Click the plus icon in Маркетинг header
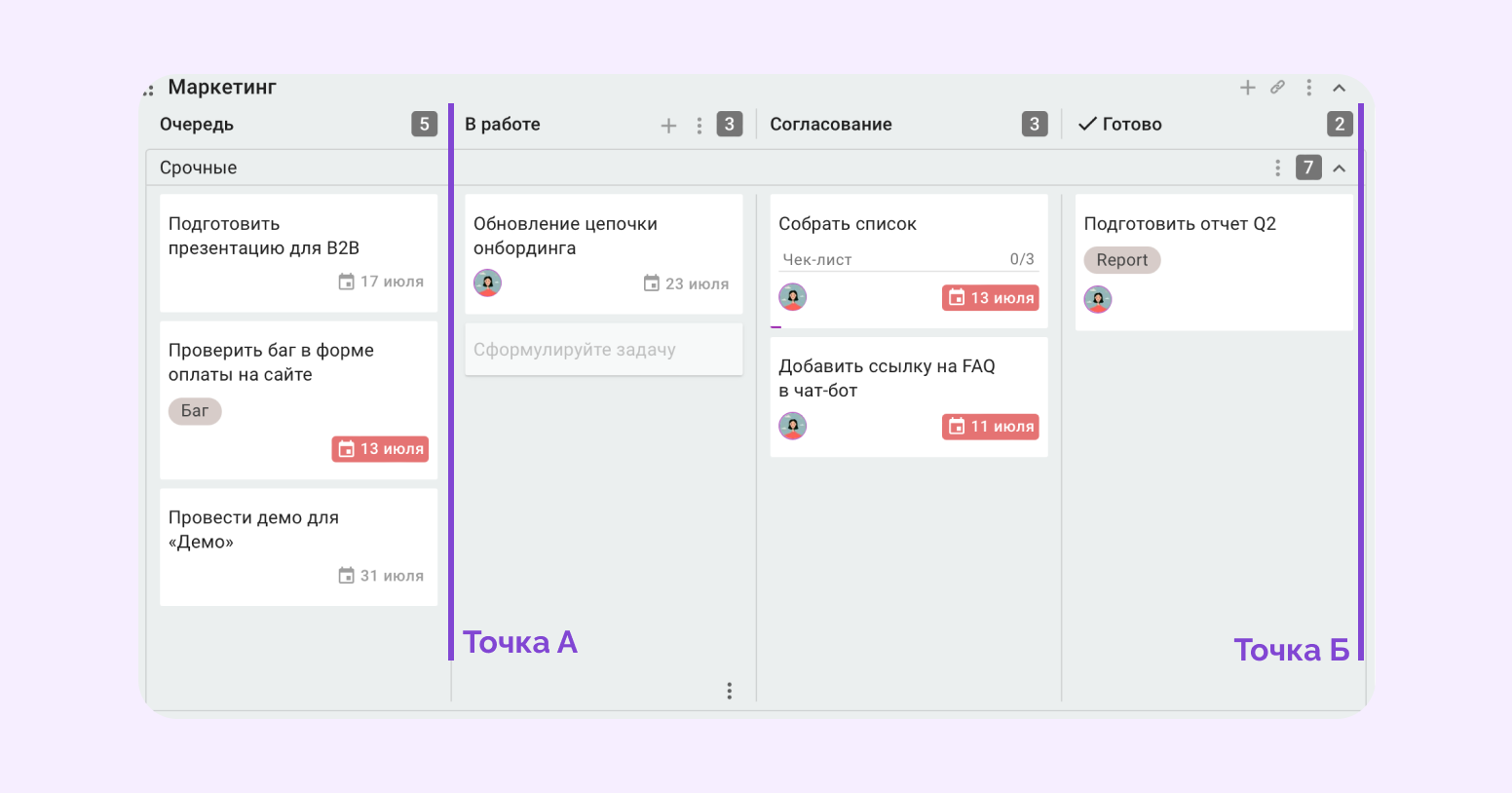Screen dimensions: 1512x793 coord(1247,88)
